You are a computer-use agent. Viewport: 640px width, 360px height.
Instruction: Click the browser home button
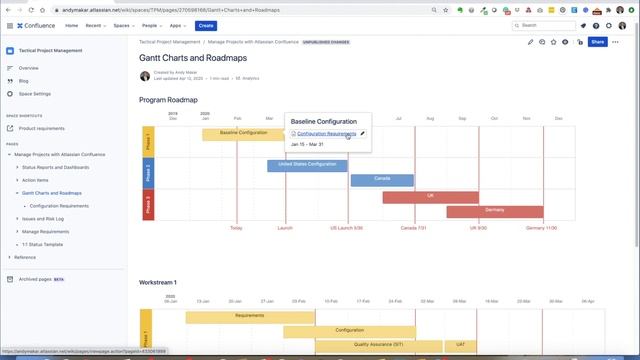pos(42,10)
